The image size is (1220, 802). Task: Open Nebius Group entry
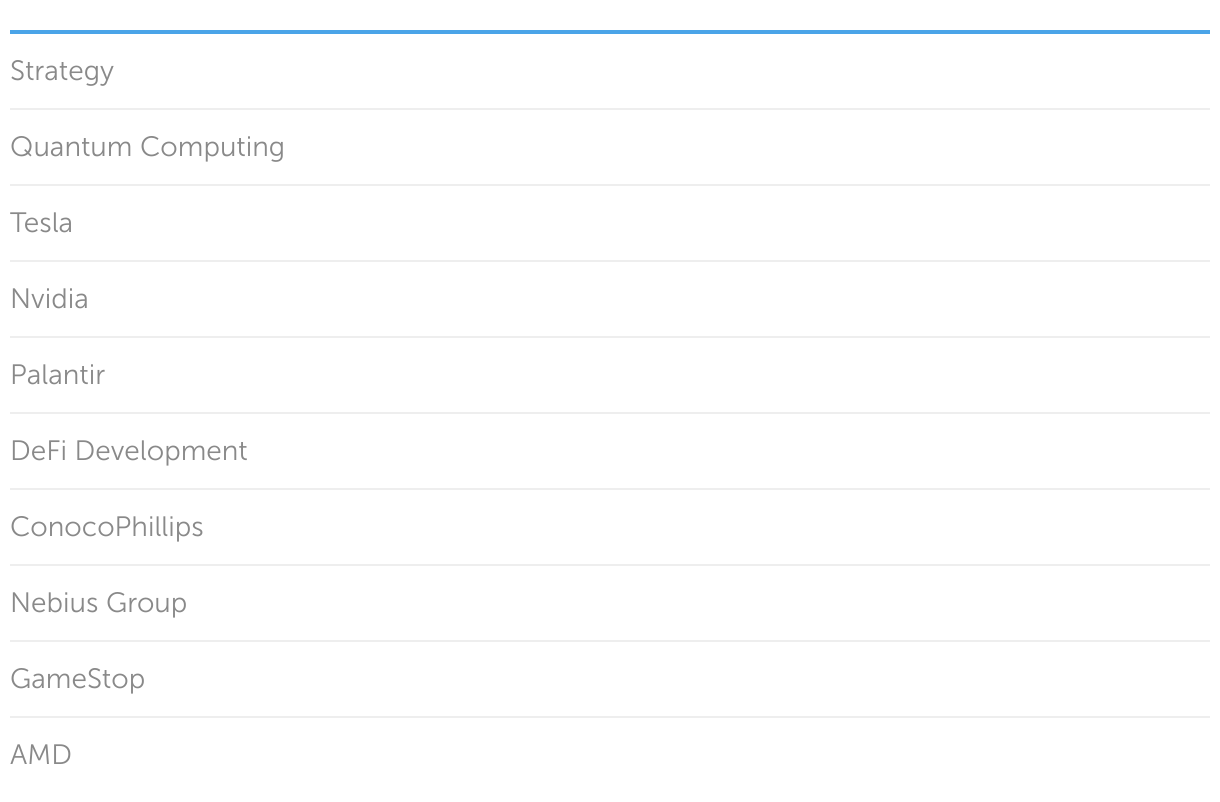click(98, 603)
